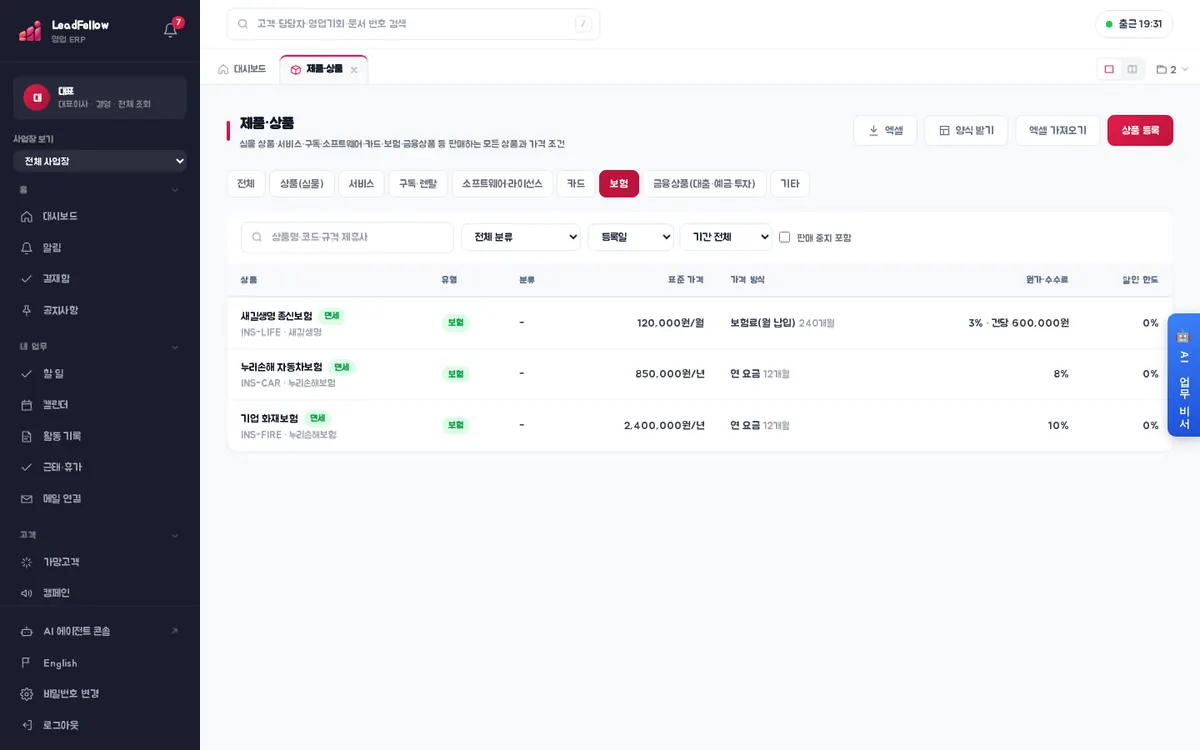Viewport: 1200px width, 750px height.
Task: Open 결재함 in the sidebar
Action: click(100, 278)
